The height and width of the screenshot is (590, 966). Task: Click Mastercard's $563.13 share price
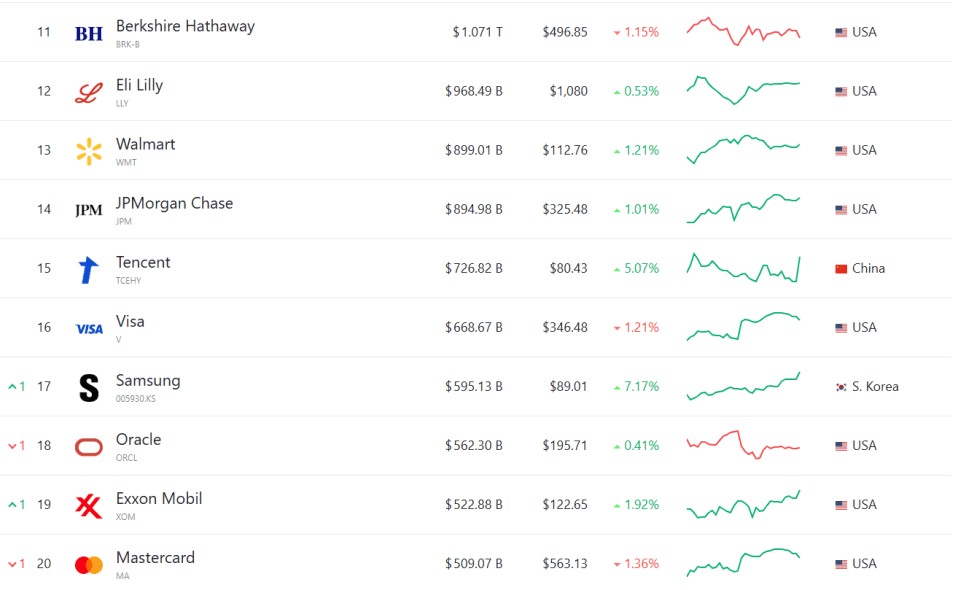[x=565, y=563]
